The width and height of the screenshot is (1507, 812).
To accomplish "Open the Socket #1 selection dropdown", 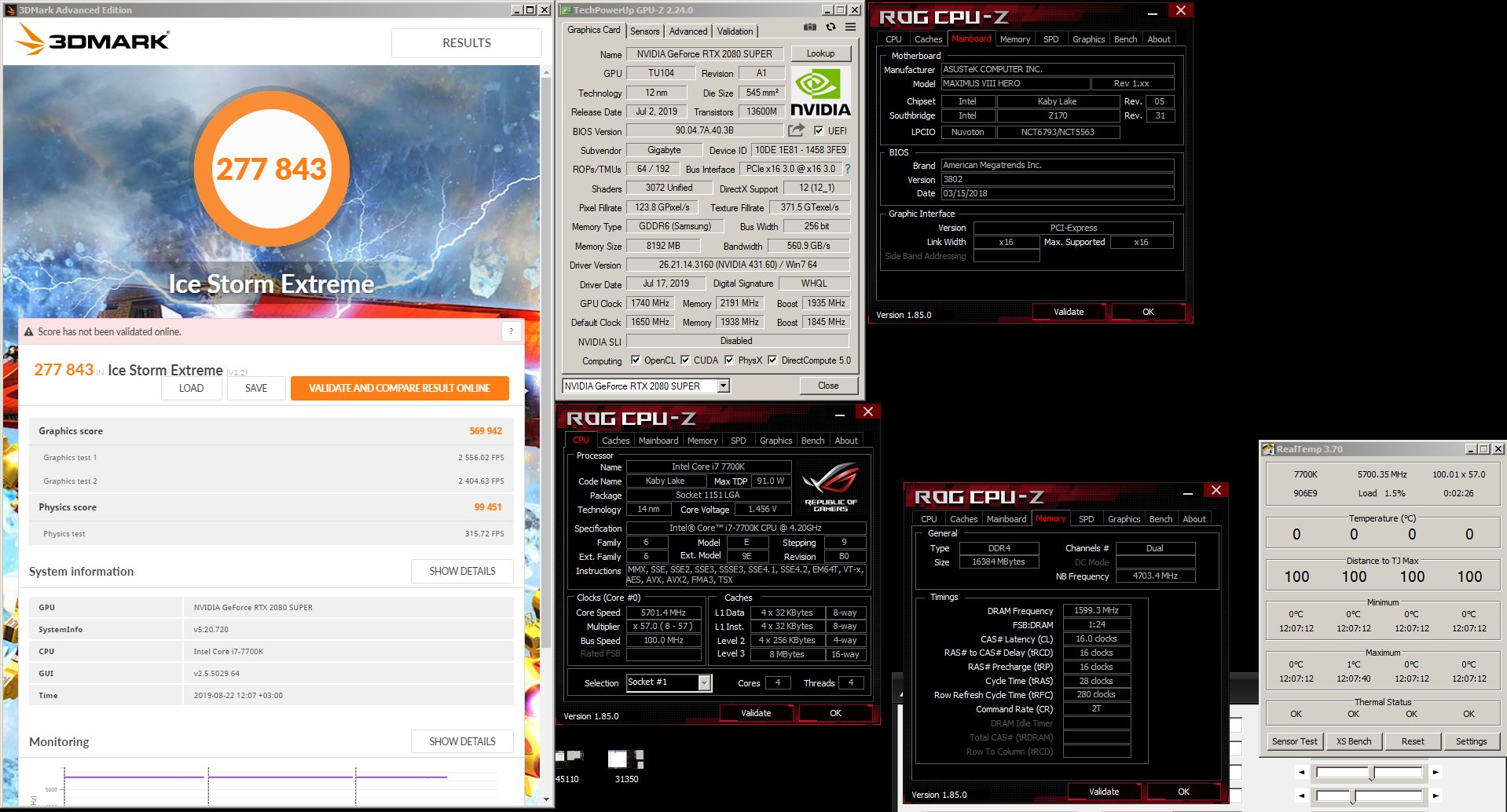I will click(704, 682).
